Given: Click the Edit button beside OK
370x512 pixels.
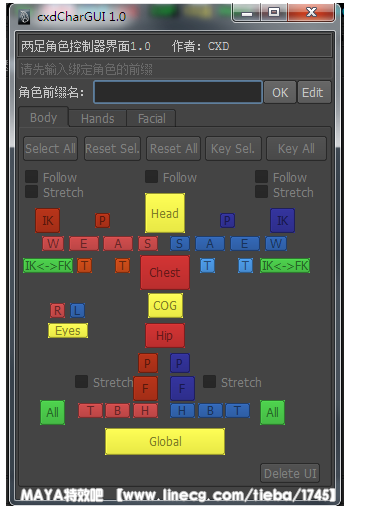Looking at the screenshot, I should tap(314, 92).
